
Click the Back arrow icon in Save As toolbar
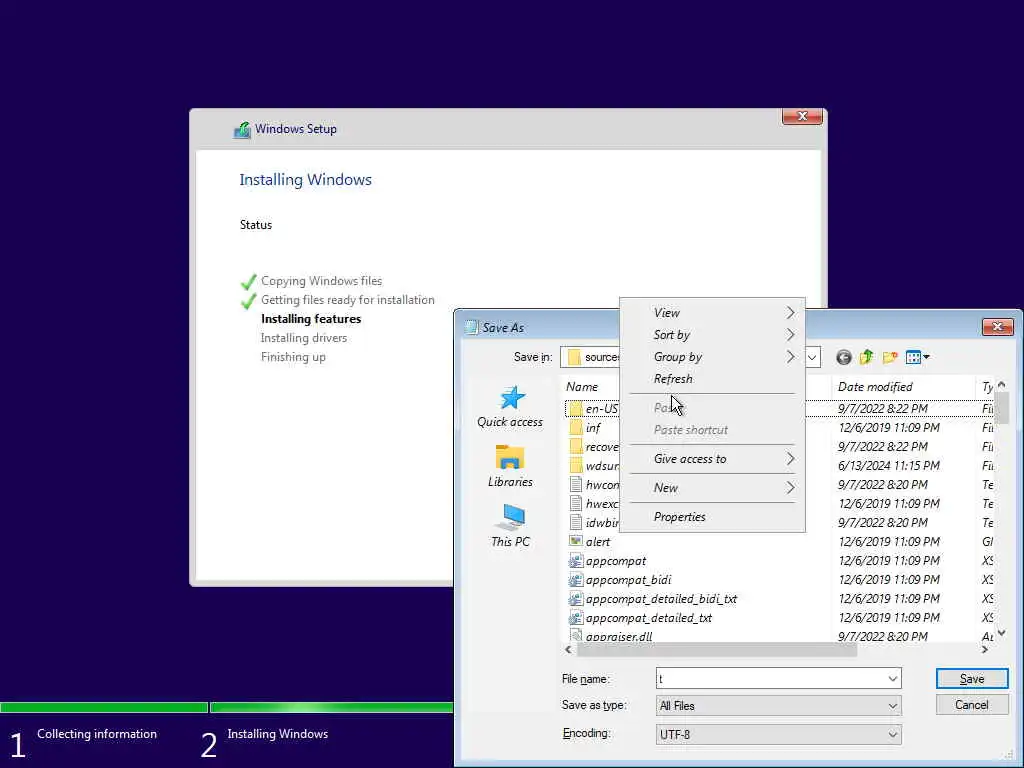pyautogui.click(x=844, y=357)
